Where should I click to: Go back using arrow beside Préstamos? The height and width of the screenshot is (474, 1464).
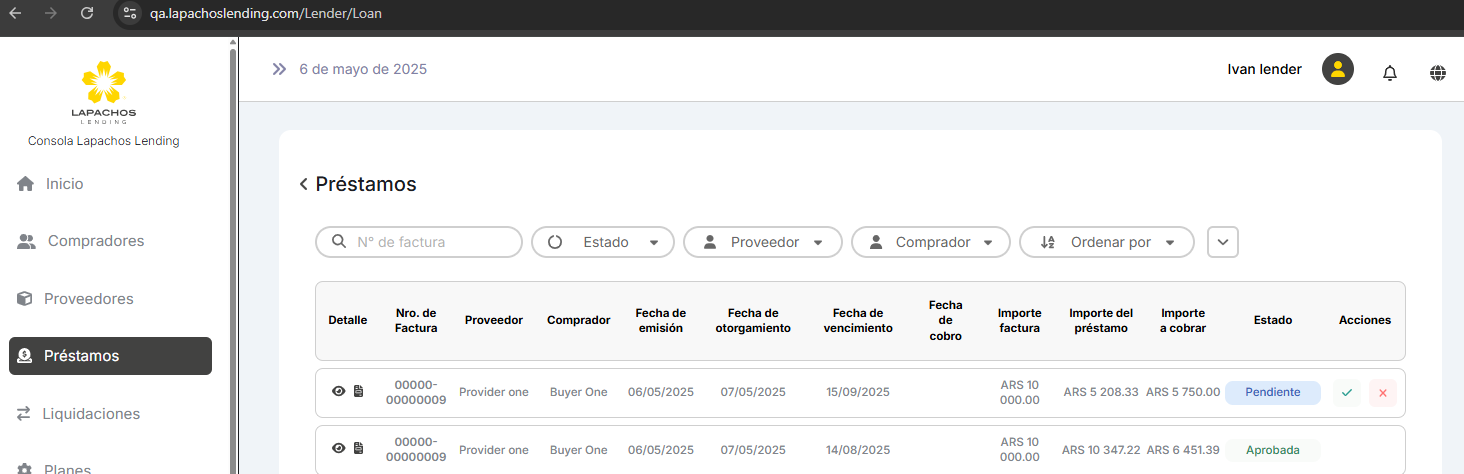coord(303,184)
